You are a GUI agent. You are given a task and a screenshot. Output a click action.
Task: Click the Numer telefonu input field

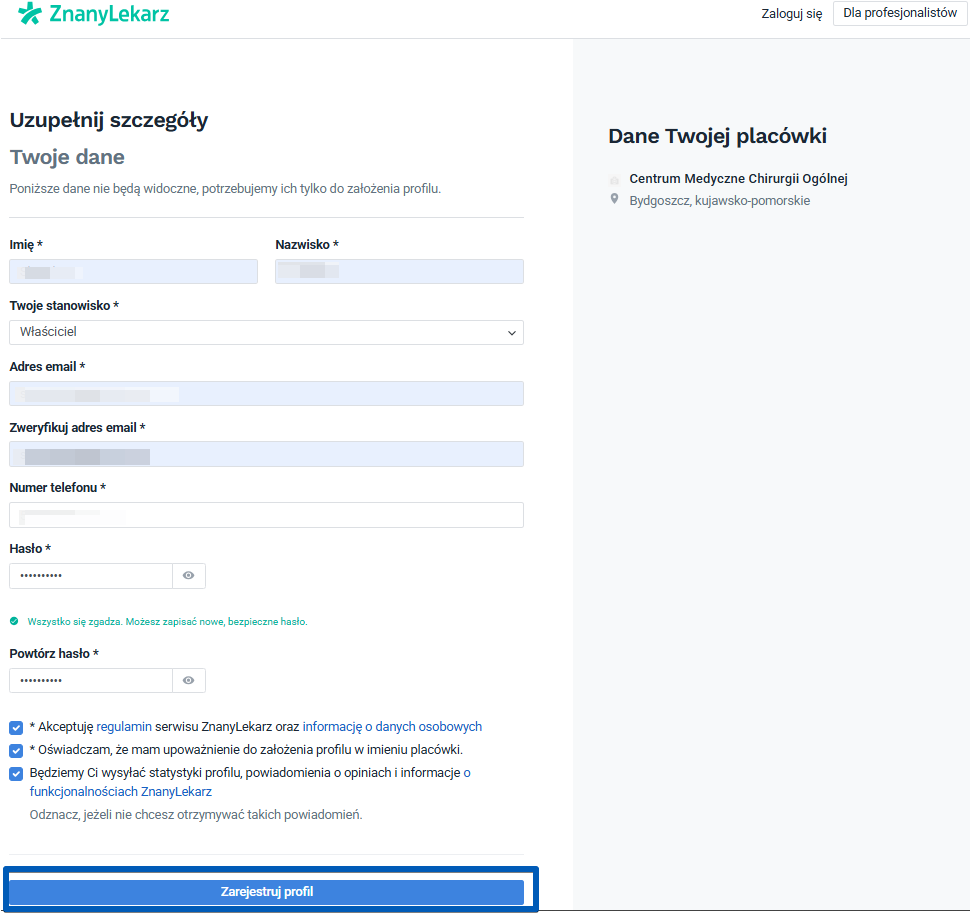coord(266,514)
